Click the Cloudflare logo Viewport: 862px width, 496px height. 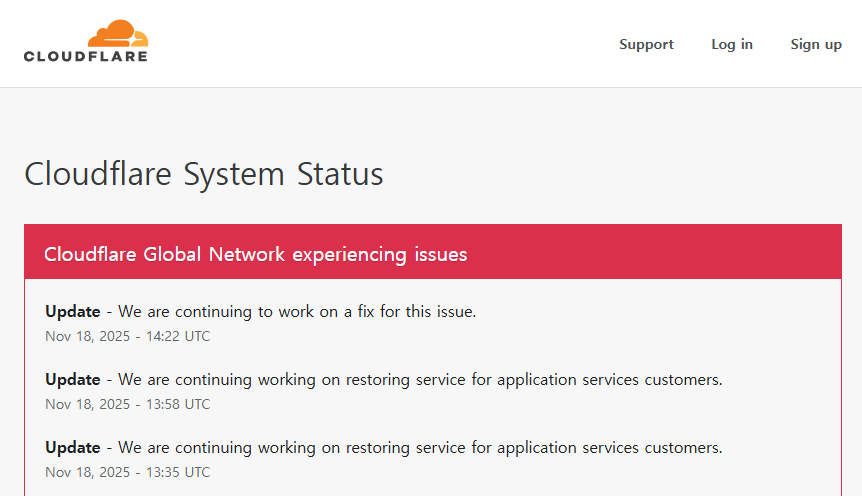[x=86, y=41]
